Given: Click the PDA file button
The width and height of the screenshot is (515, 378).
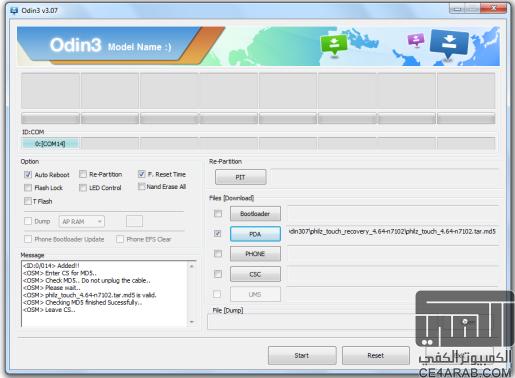Looking at the screenshot, I should pos(255,234).
